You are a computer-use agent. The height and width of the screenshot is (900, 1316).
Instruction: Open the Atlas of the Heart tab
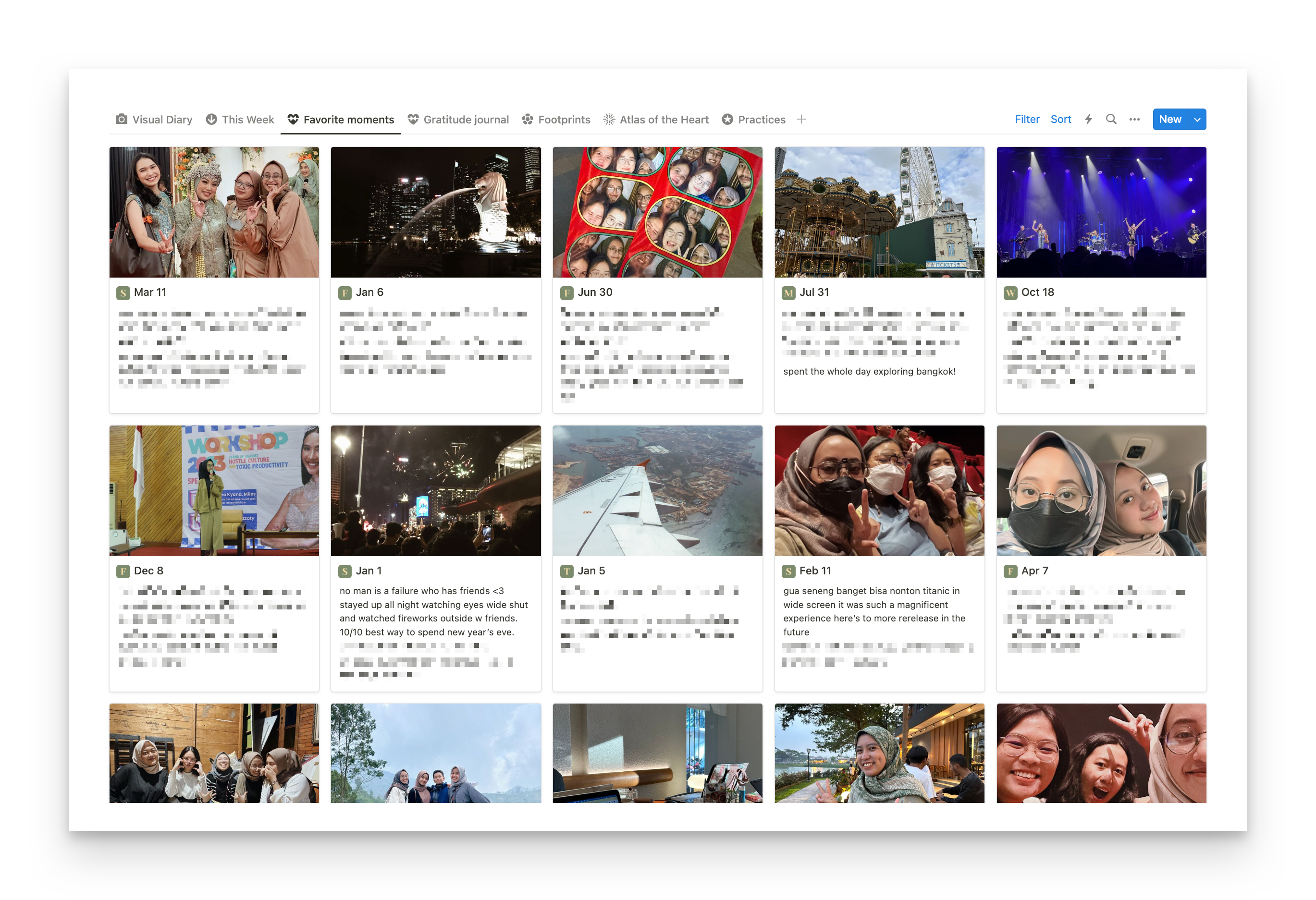tap(656, 120)
